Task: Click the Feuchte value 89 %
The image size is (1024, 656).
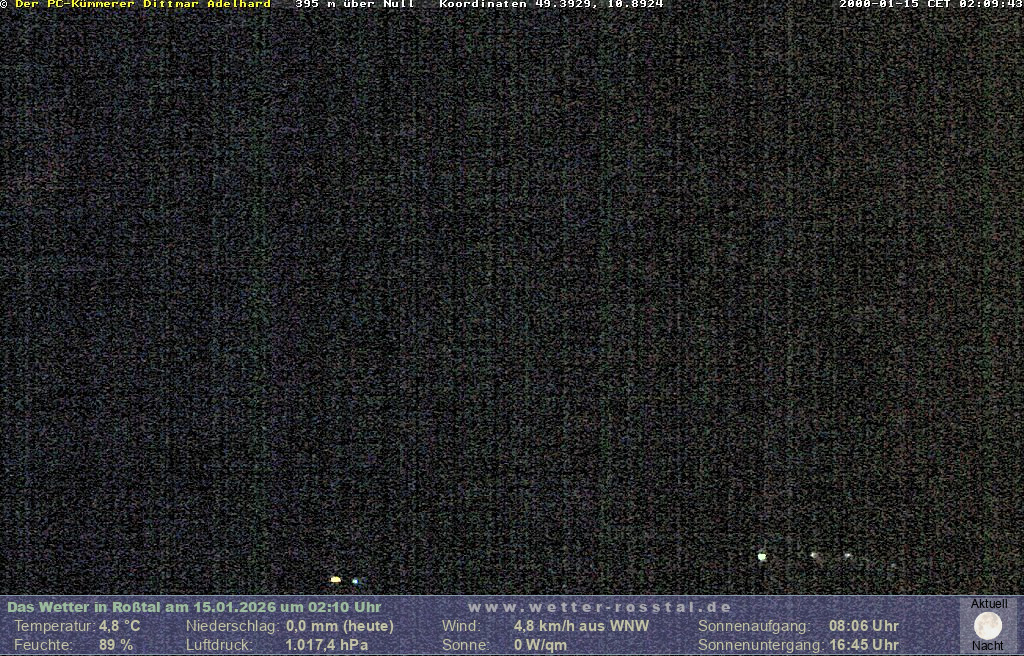Action: point(115,645)
